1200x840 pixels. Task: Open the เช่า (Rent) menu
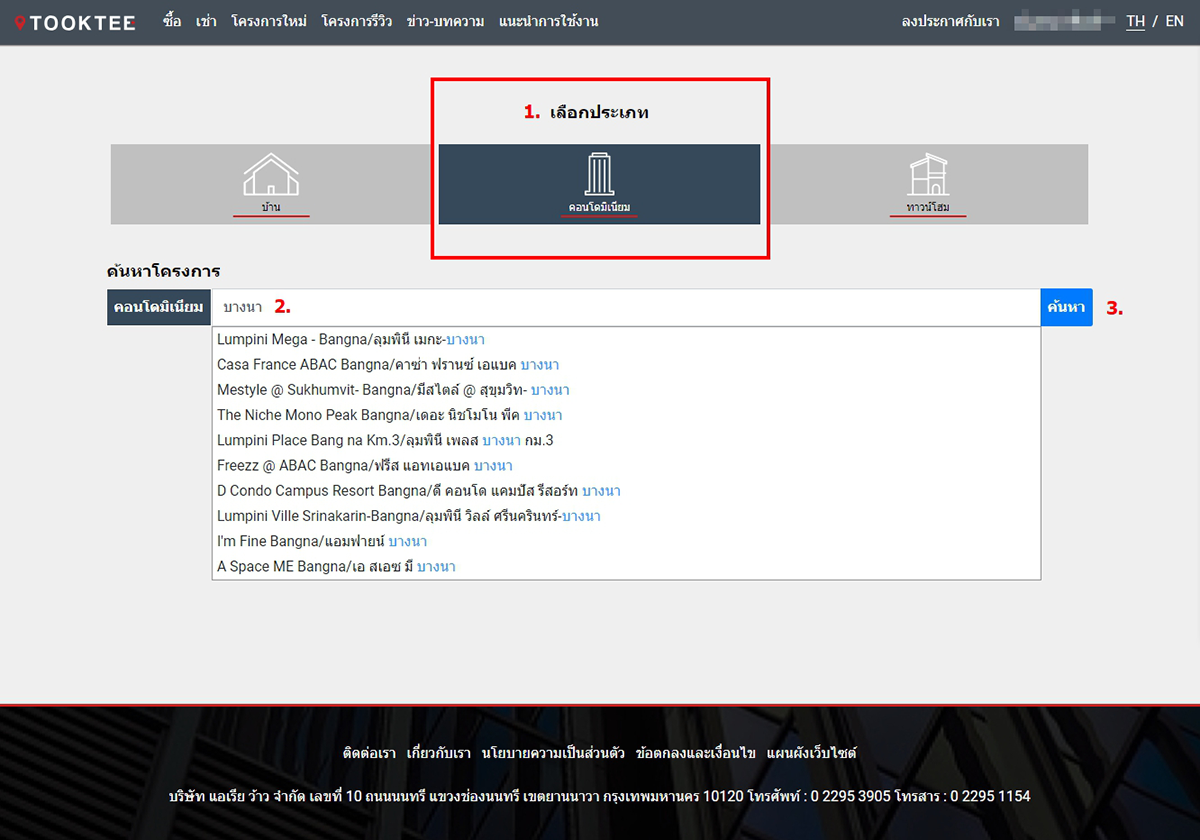206,21
